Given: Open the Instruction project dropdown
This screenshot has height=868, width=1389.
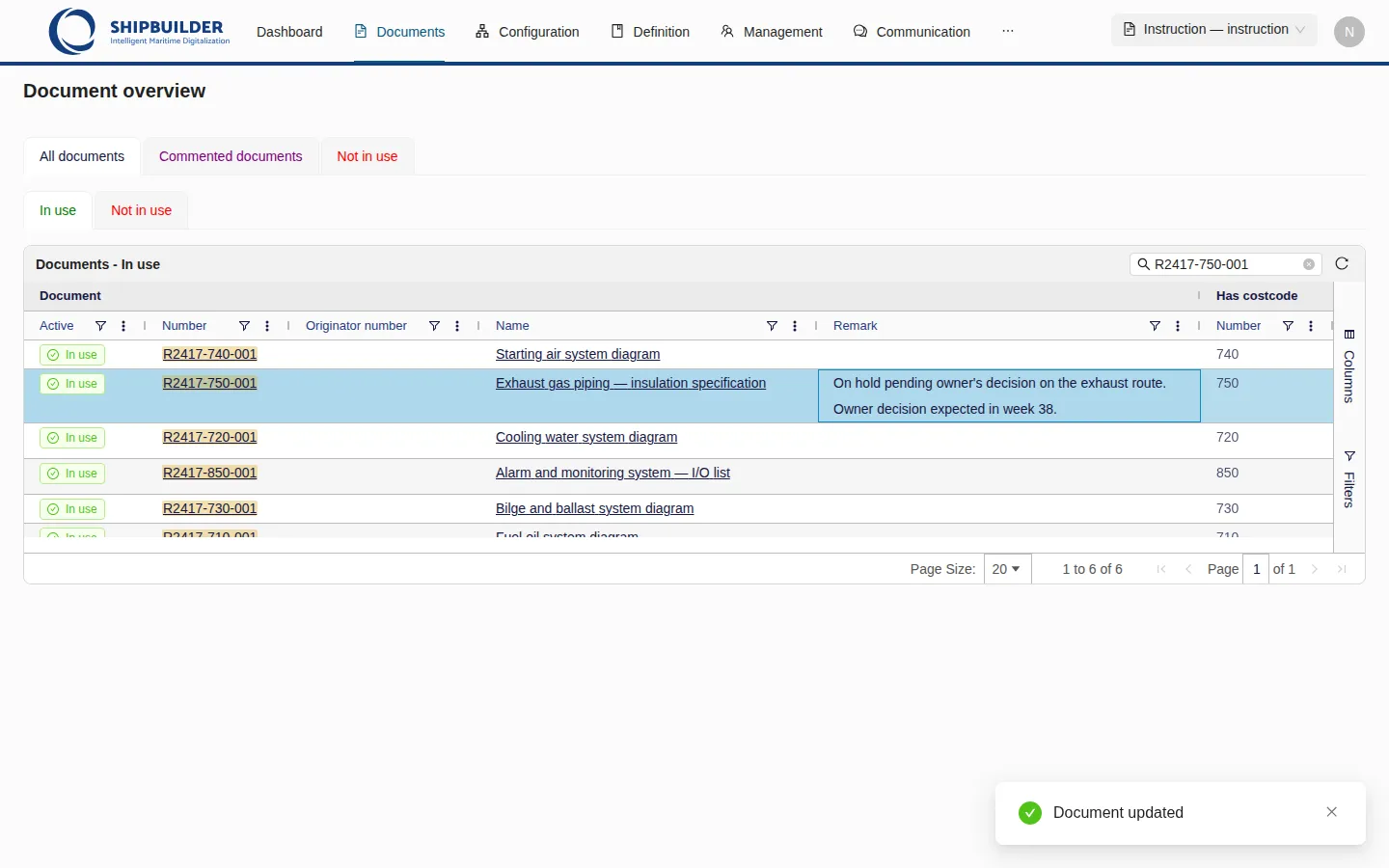Looking at the screenshot, I should tap(1214, 30).
